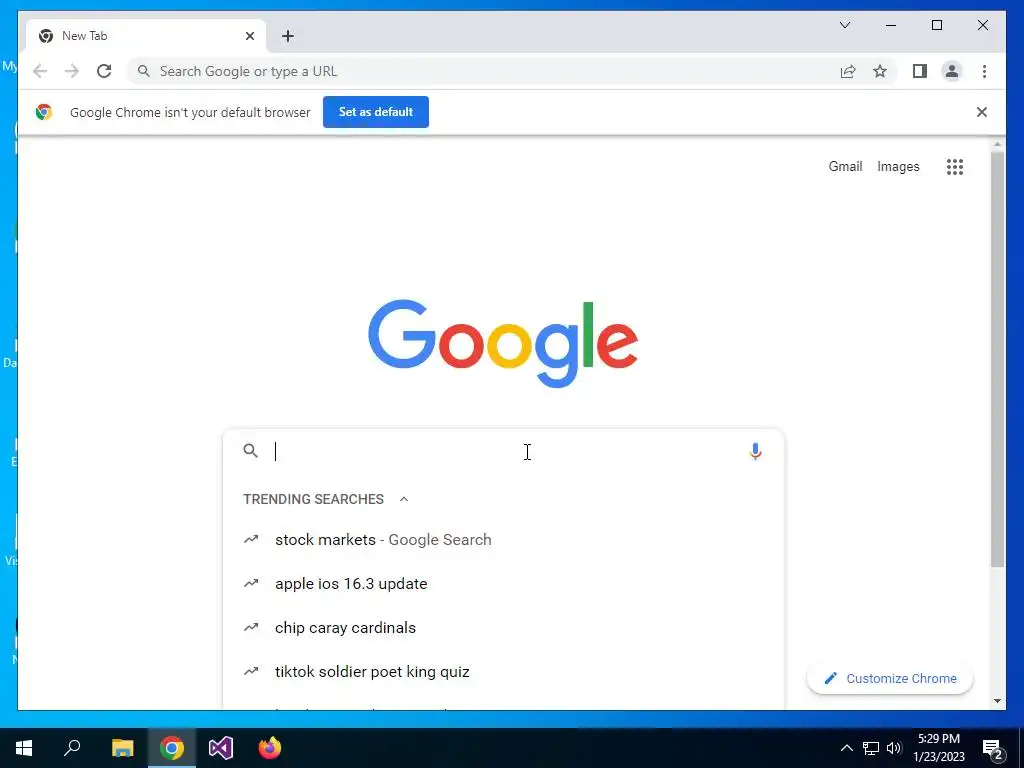Click the Customize Chrome button
1024x768 pixels.
coord(889,679)
